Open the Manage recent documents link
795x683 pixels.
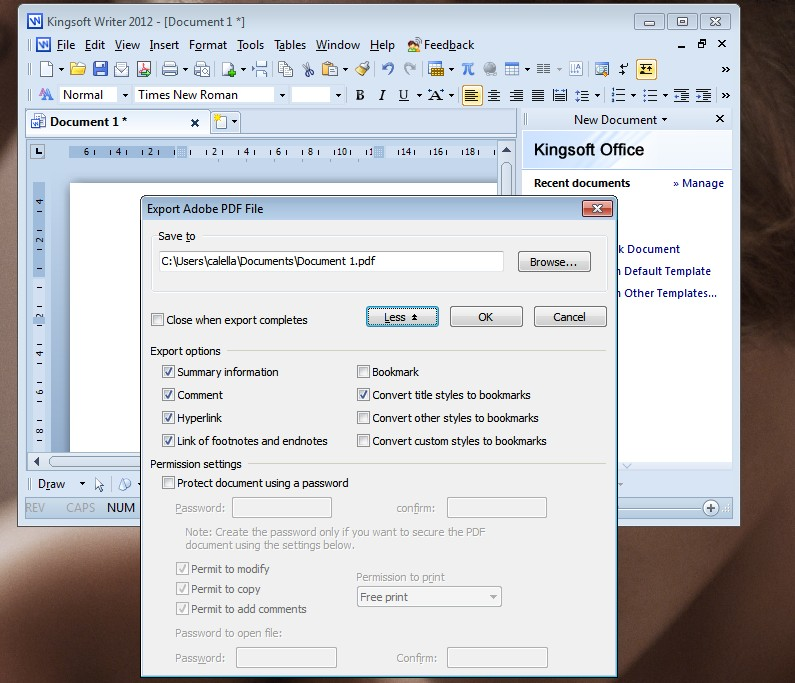698,184
